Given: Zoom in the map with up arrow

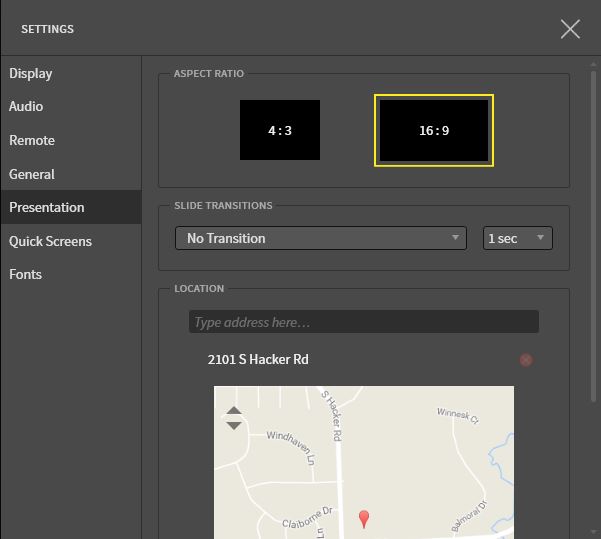Looking at the screenshot, I should (234, 411).
